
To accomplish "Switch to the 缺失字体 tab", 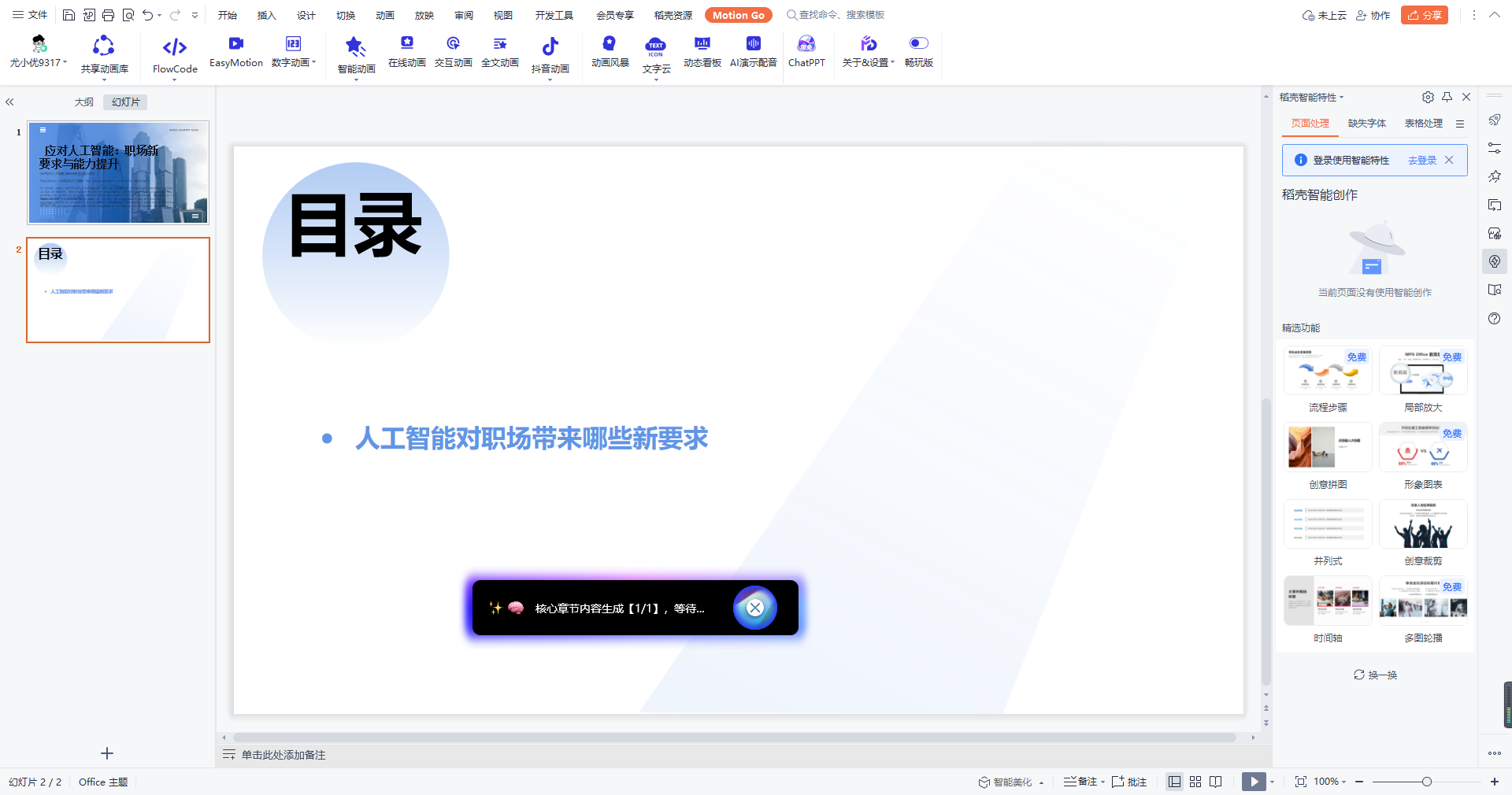I will point(1367,124).
